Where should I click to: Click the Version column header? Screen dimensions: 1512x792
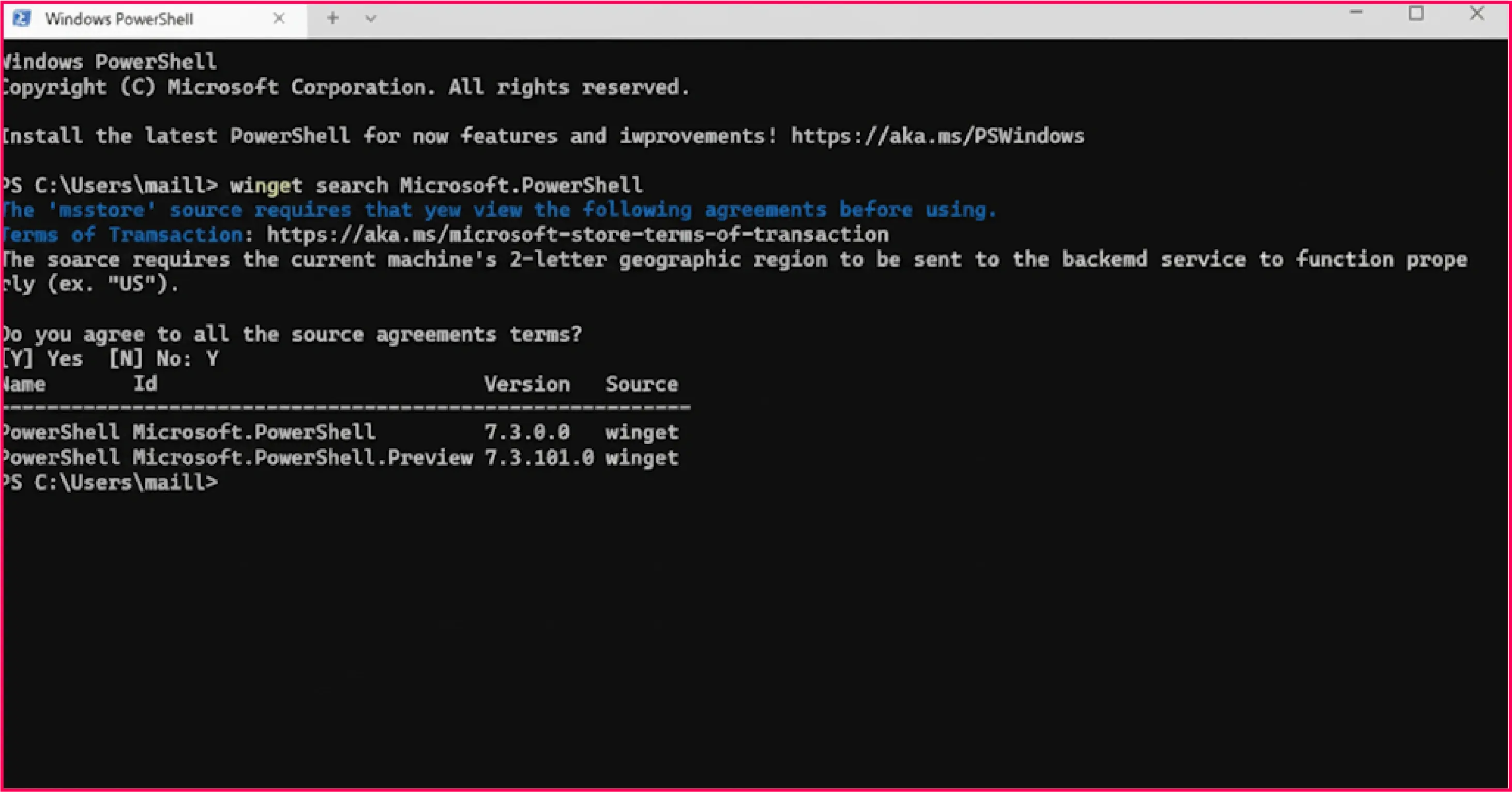pos(526,384)
